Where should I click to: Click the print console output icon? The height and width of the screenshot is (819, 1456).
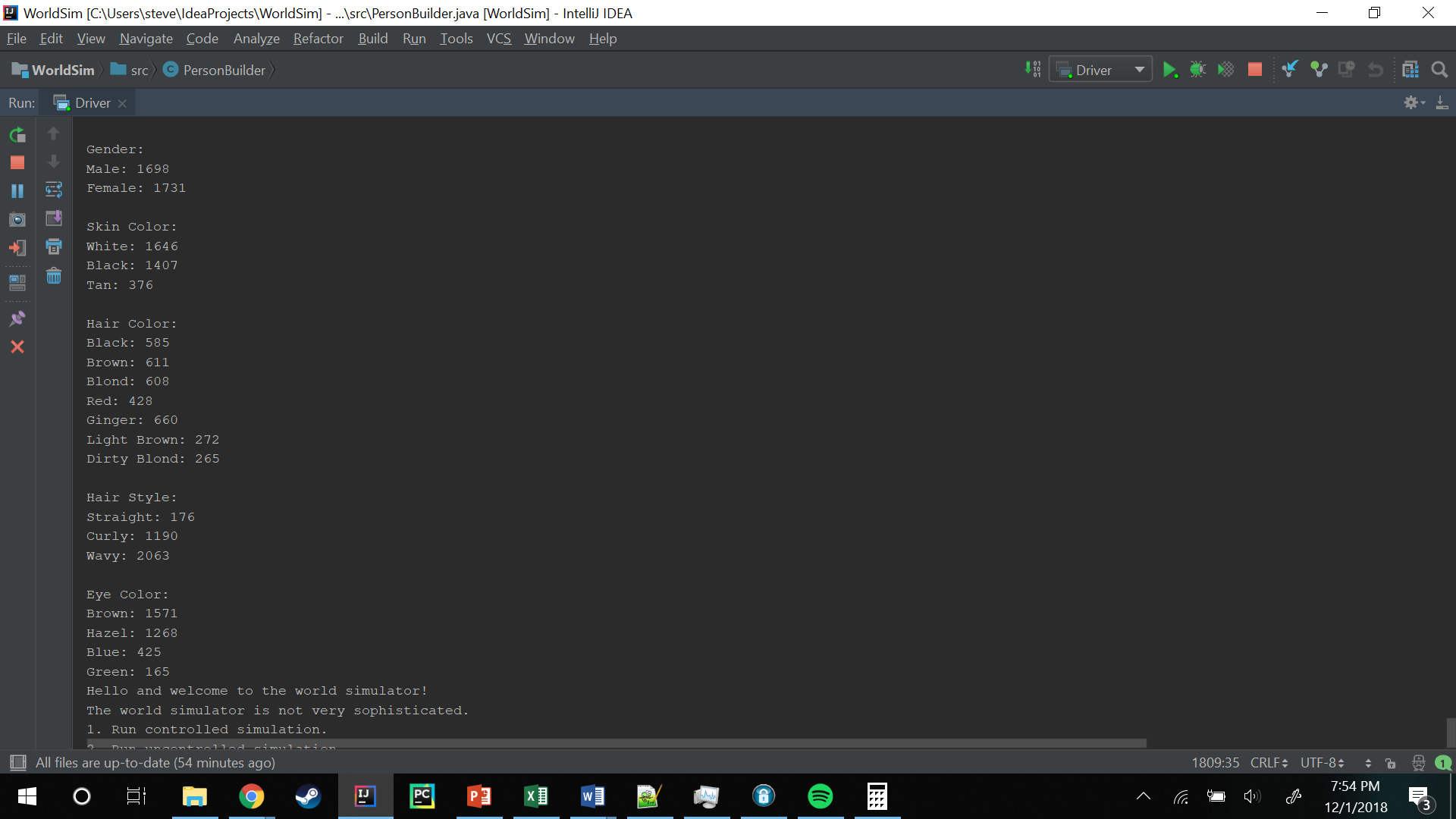[54, 247]
